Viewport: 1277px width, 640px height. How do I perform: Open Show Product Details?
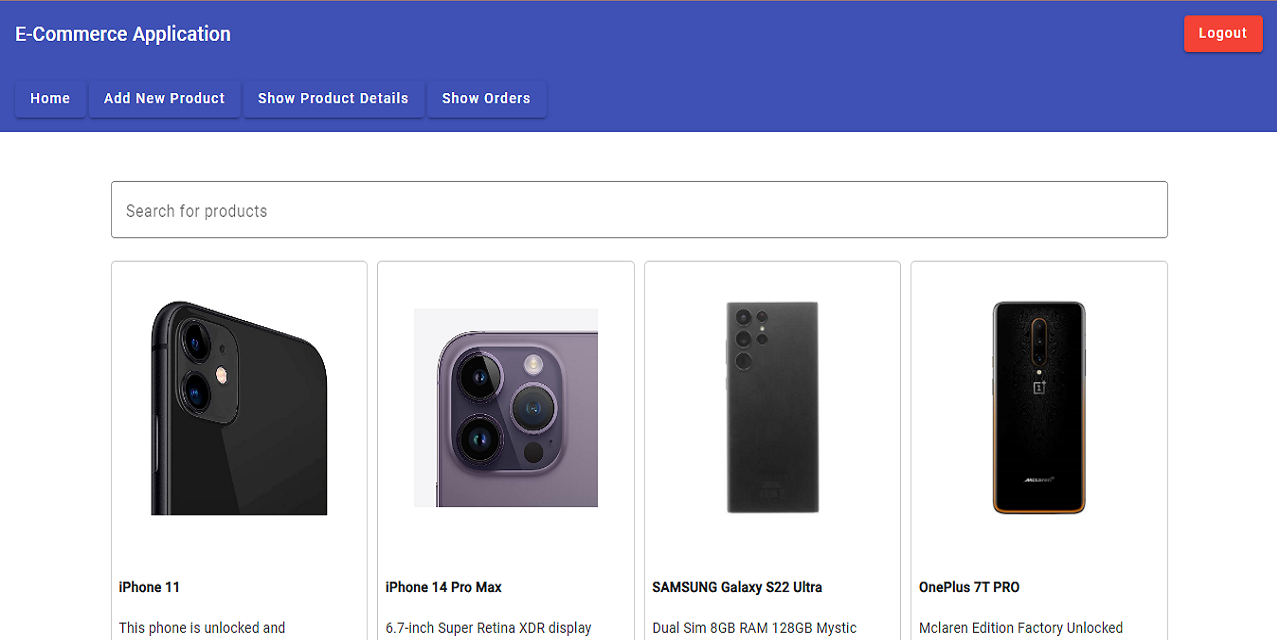click(x=333, y=98)
